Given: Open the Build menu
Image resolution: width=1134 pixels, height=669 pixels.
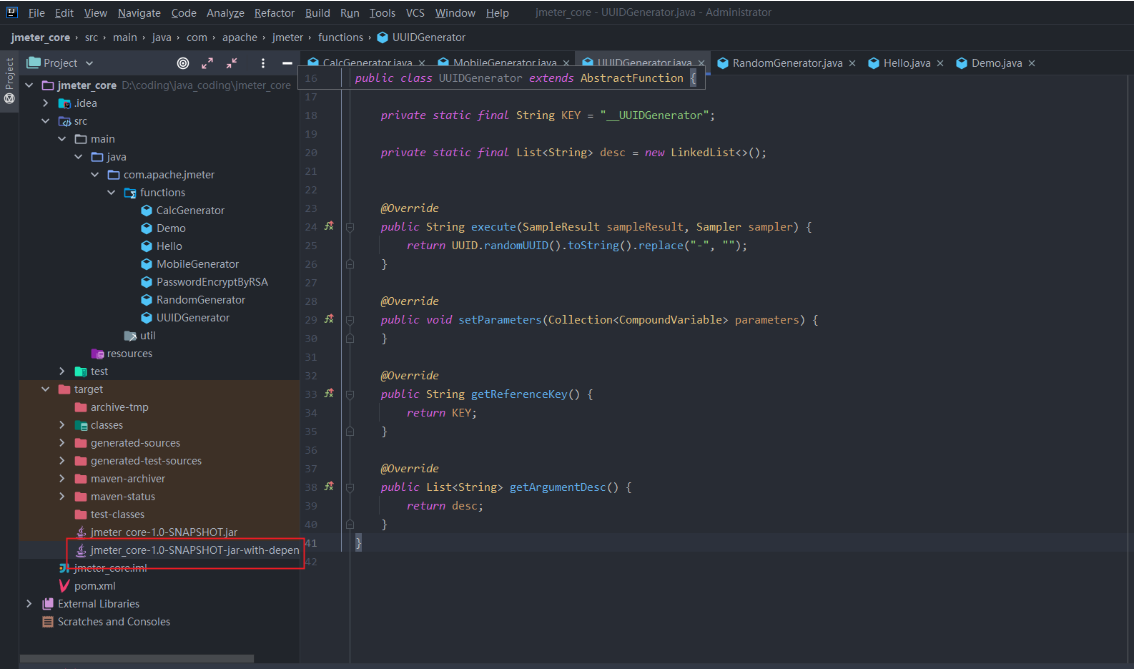Looking at the screenshot, I should (317, 13).
